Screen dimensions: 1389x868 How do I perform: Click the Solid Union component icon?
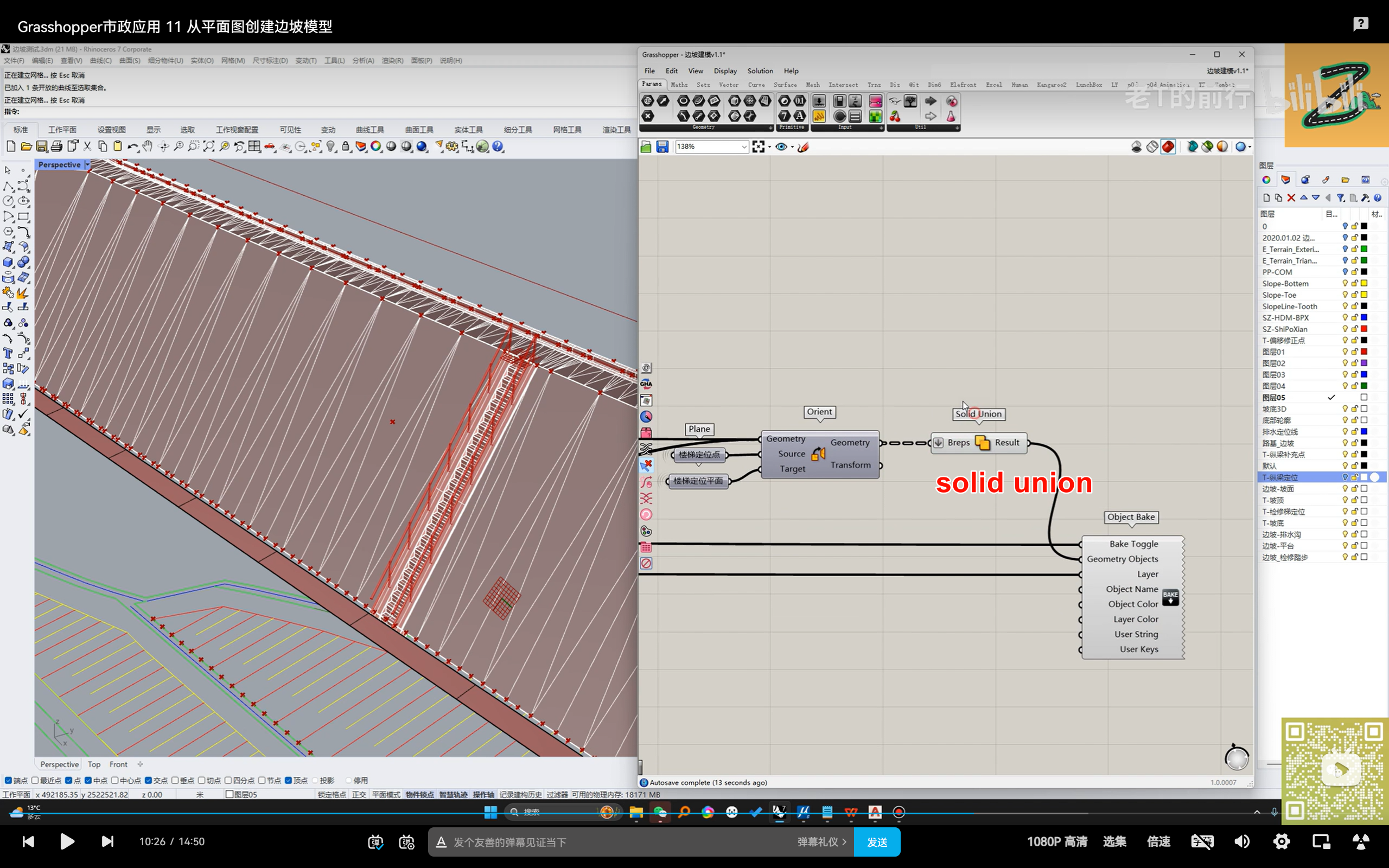click(982, 443)
